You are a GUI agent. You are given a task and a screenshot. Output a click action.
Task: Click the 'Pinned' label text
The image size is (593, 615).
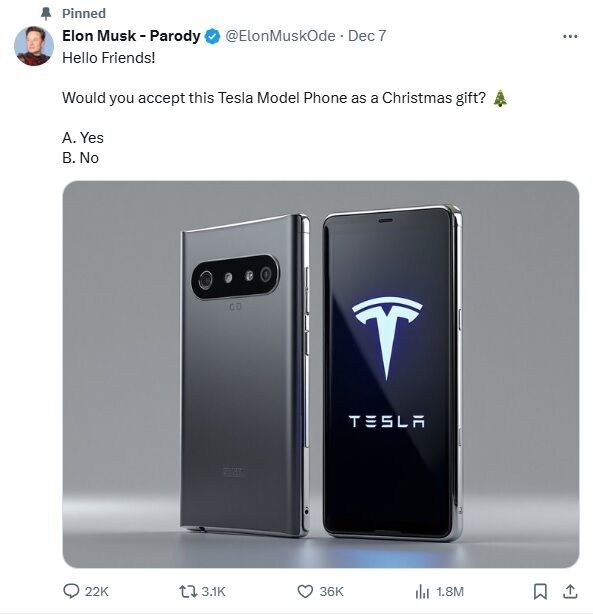tap(84, 13)
